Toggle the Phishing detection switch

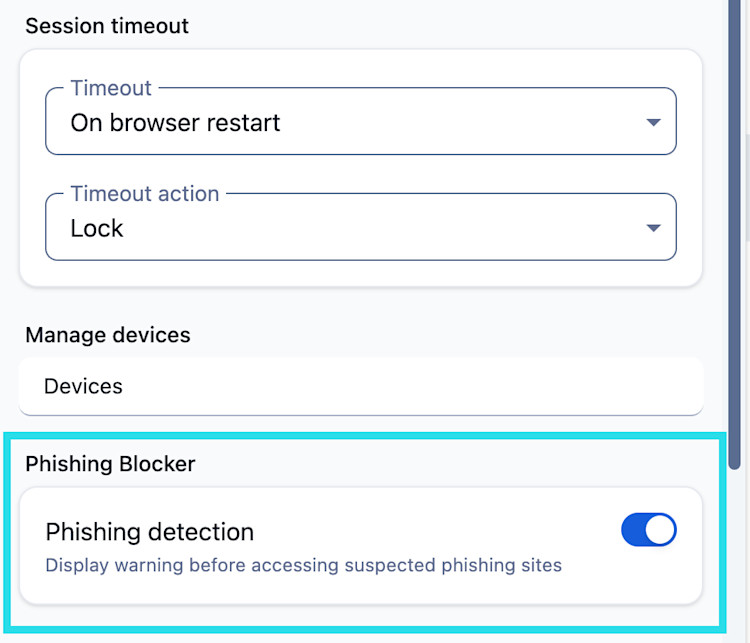(x=649, y=530)
